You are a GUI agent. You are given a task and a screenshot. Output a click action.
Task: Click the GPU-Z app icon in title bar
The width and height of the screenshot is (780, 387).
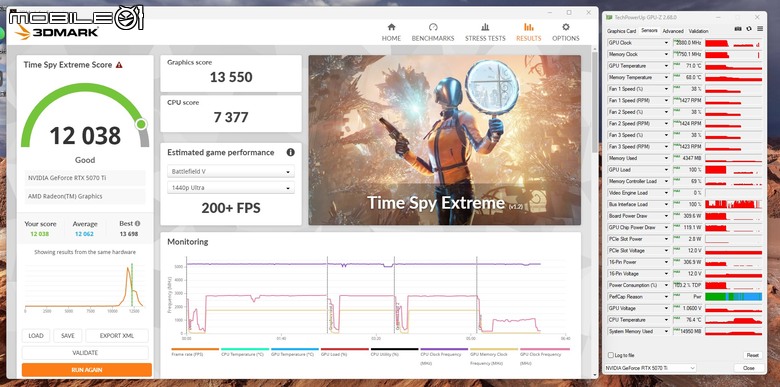pyautogui.click(x=609, y=17)
